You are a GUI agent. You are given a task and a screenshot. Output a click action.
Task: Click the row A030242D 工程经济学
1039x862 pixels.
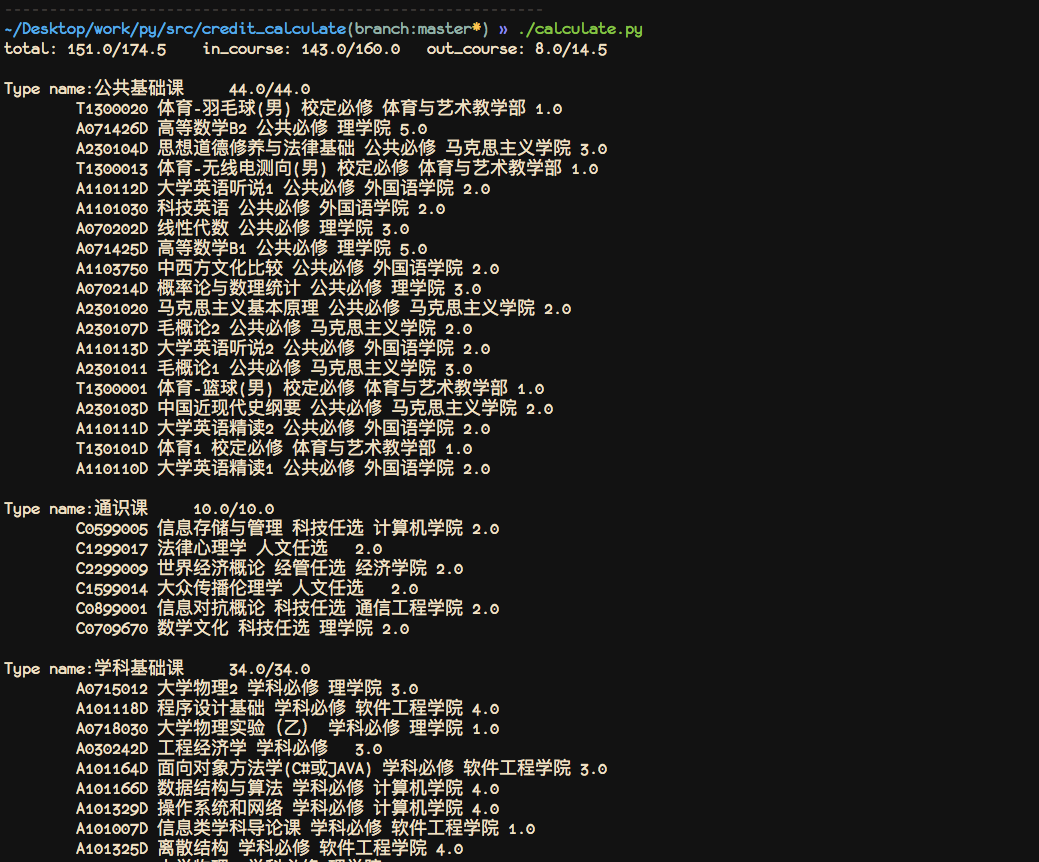pyautogui.click(x=229, y=749)
